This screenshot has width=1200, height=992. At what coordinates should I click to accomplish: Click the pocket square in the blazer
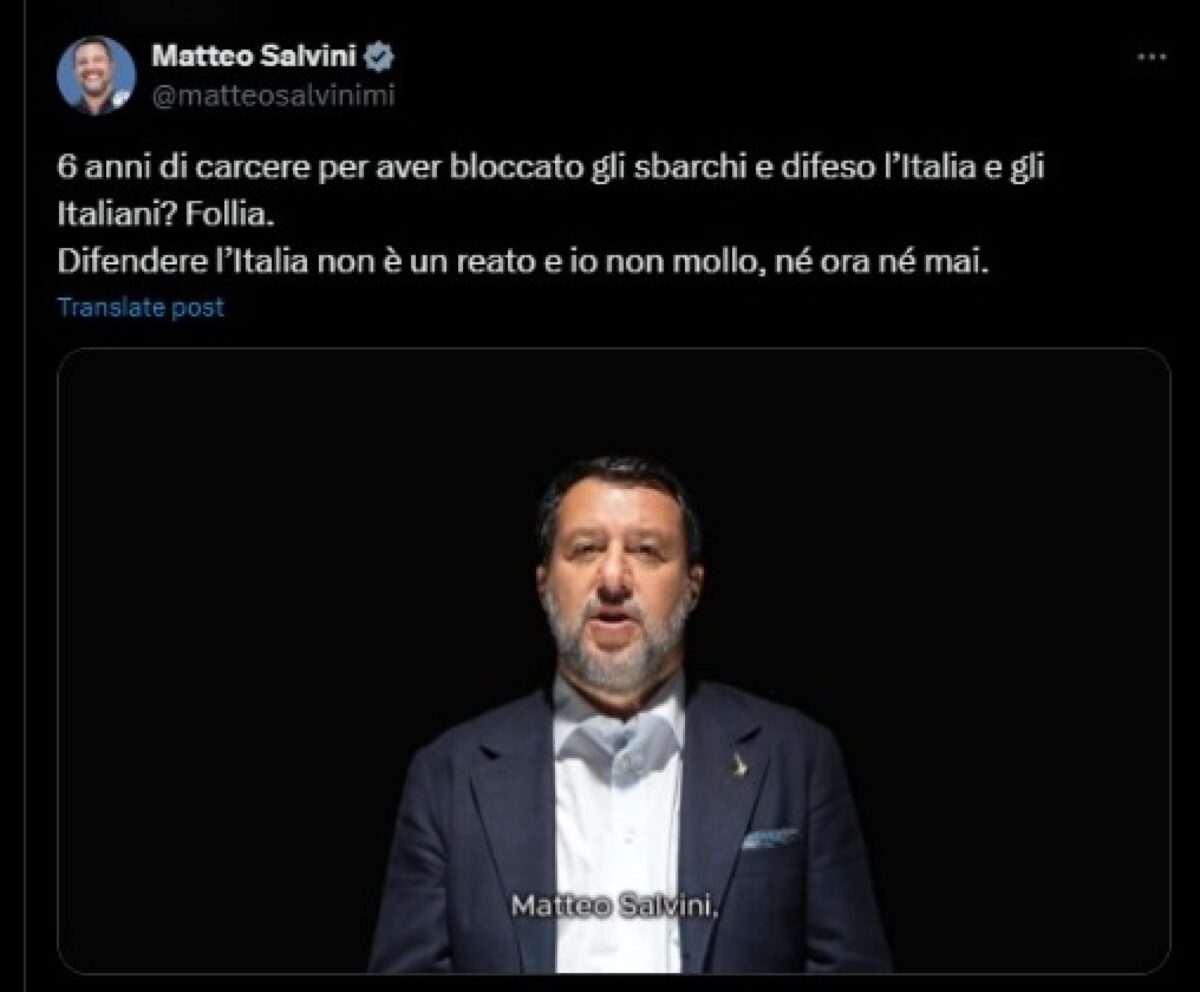[771, 838]
